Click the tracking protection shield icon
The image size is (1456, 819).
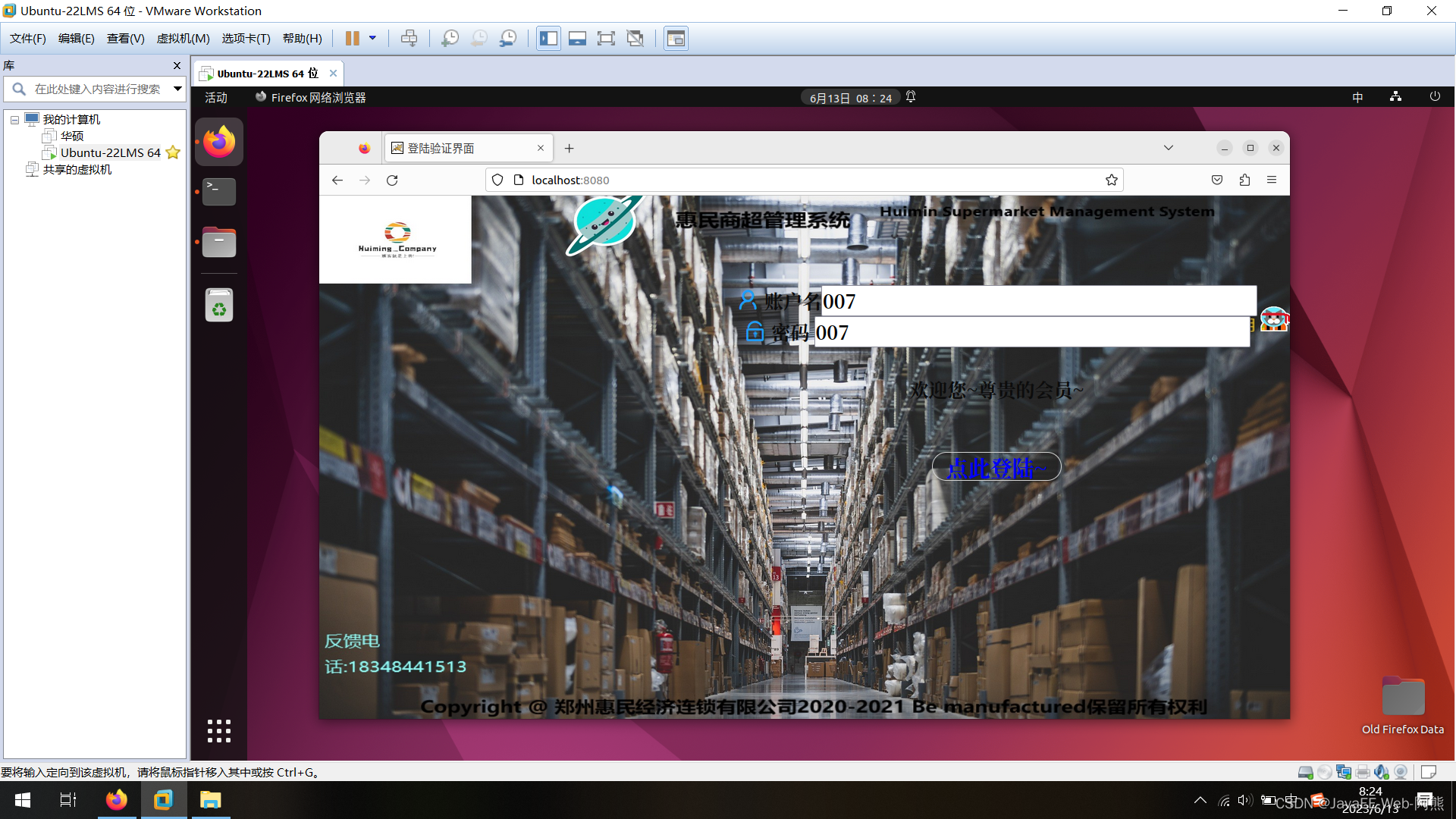click(x=497, y=180)
